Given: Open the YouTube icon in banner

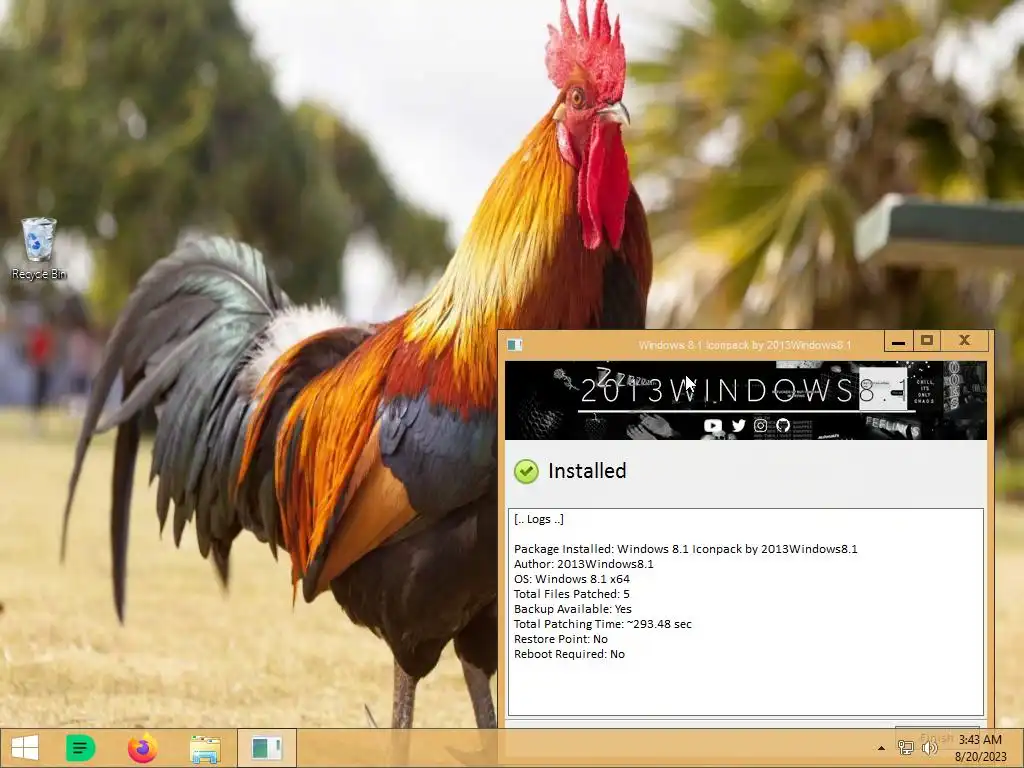Looking at the screenshot, I should (712, 426).
